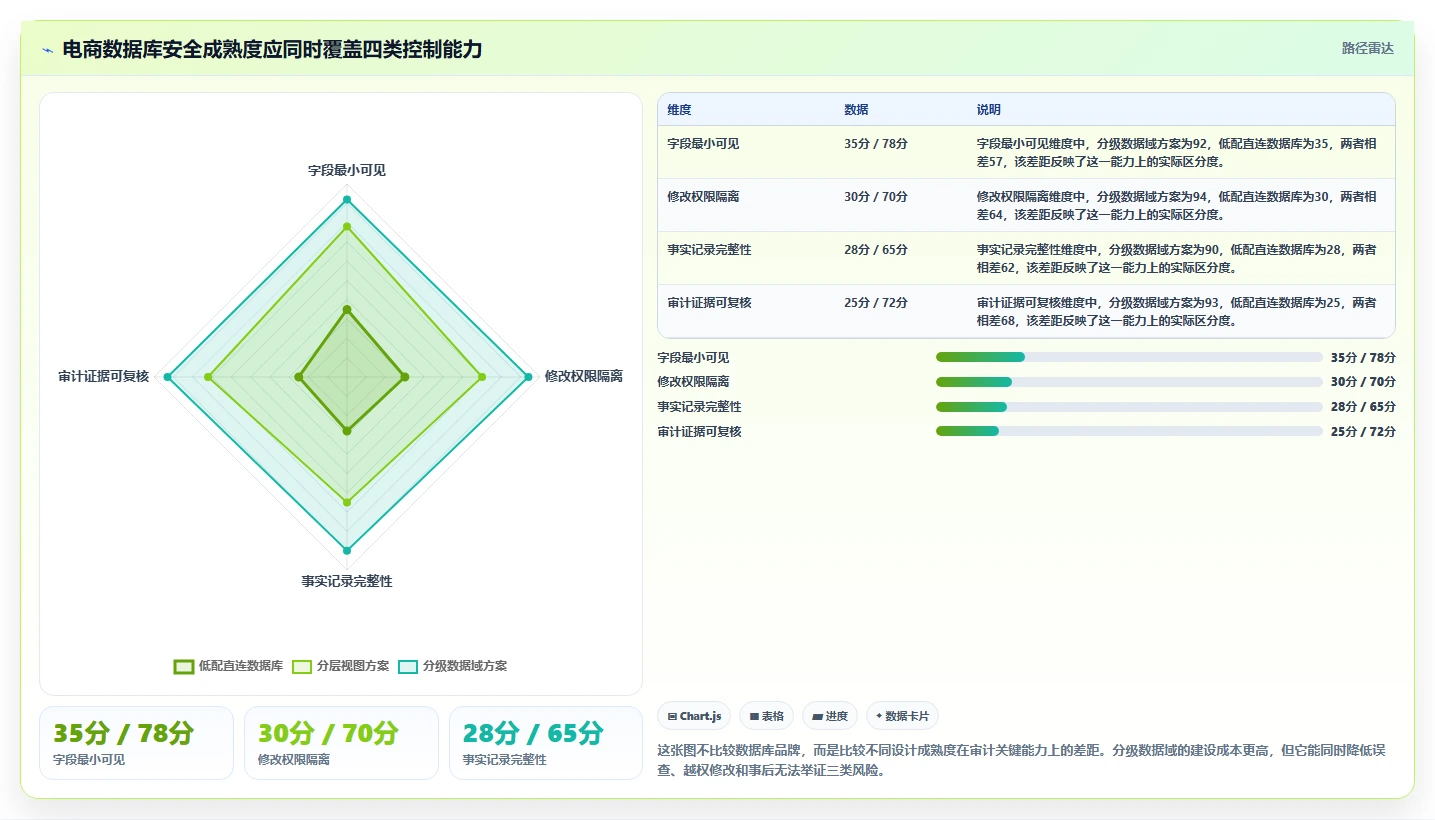Click the 35分 / 78分 value beside the first progress bar
1435x820 pixels.
pos(1363,357)
